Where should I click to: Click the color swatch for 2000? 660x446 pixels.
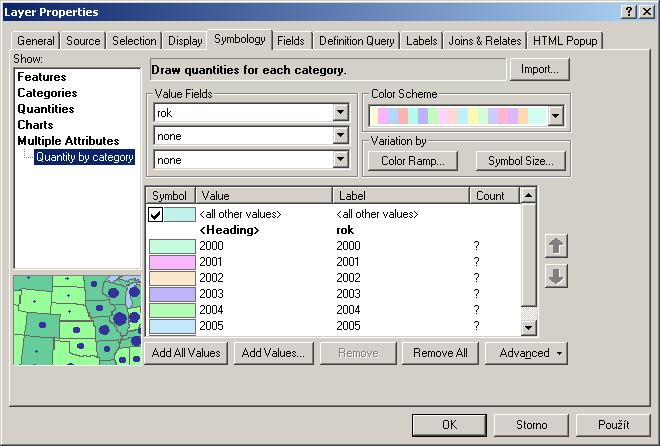point(172,246)
